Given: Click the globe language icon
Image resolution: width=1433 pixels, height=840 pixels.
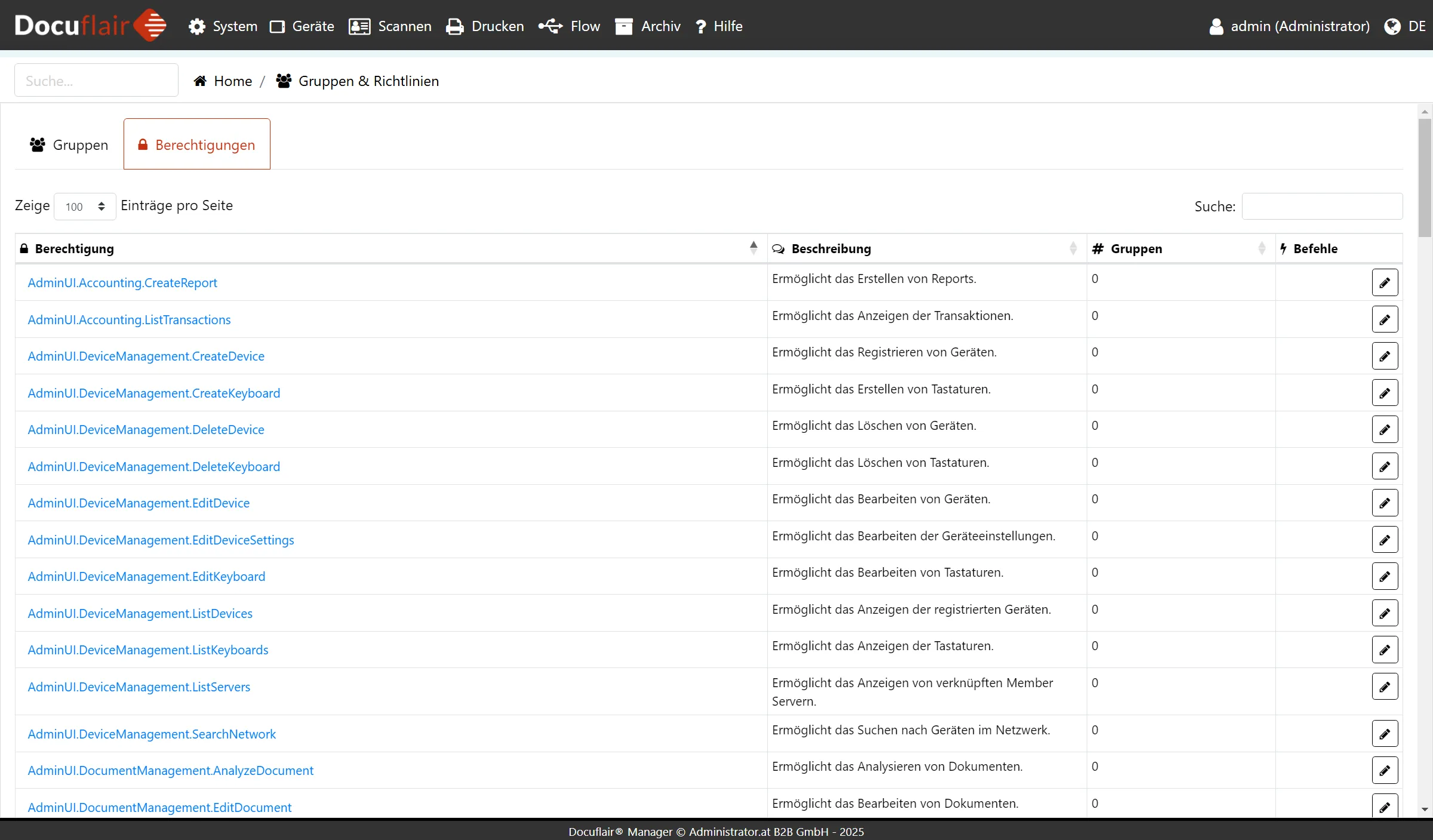Looking at the screenshot, I should tap(1392, 26).
